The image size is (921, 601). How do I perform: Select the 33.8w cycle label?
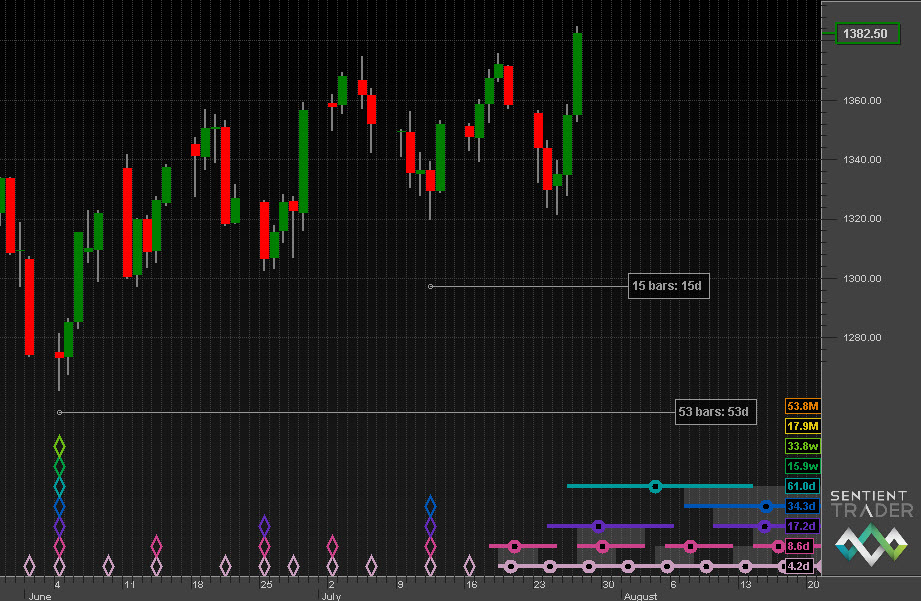click(802, 446)
